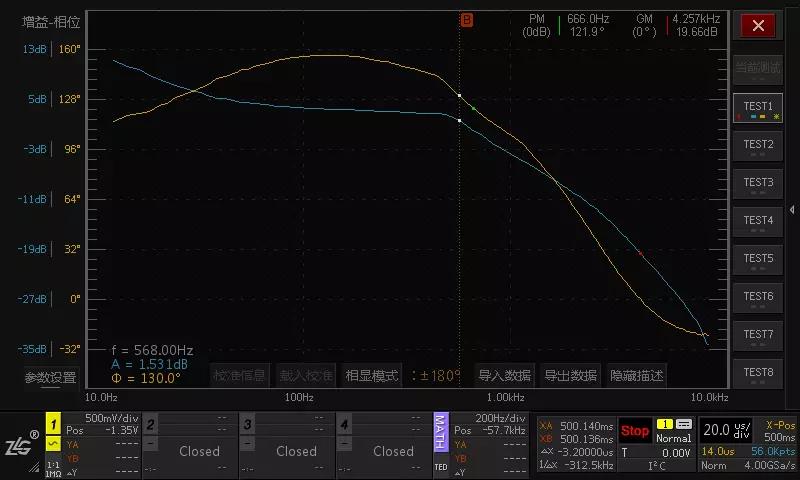
Task: Click the 导出数据 export button
Action: click(x=570, y=376)
